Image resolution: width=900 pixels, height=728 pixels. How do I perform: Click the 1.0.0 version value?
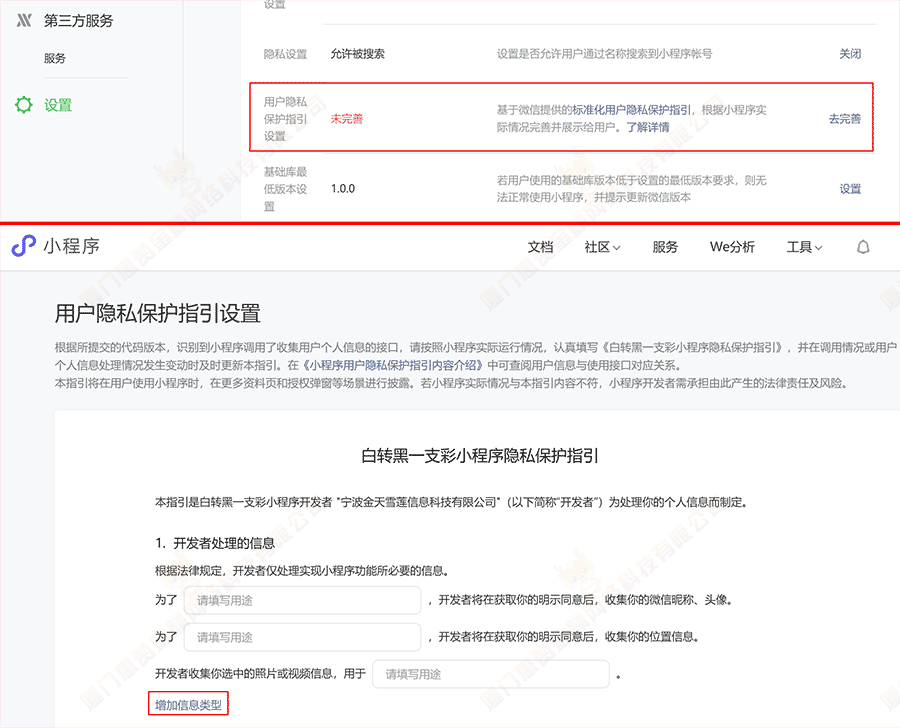[x=343, y=188]
